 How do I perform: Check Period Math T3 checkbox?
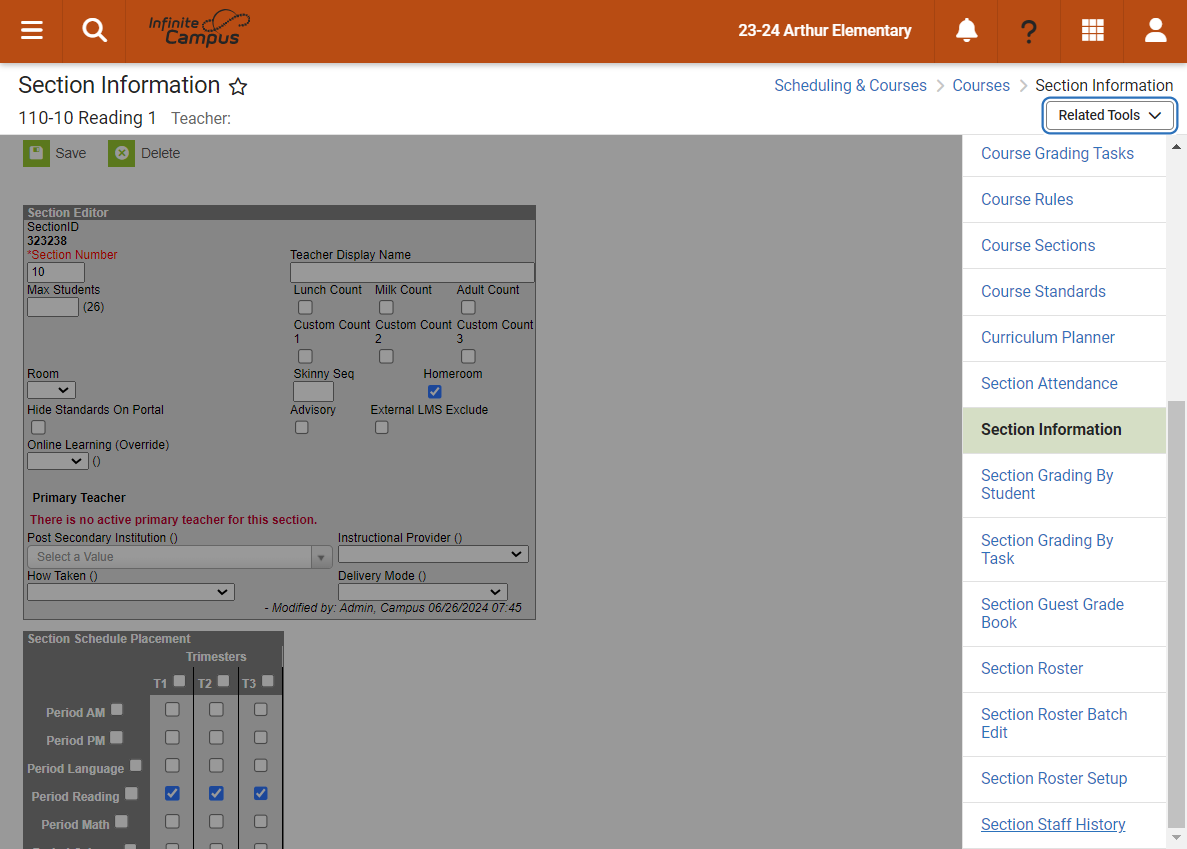point(260,821)
